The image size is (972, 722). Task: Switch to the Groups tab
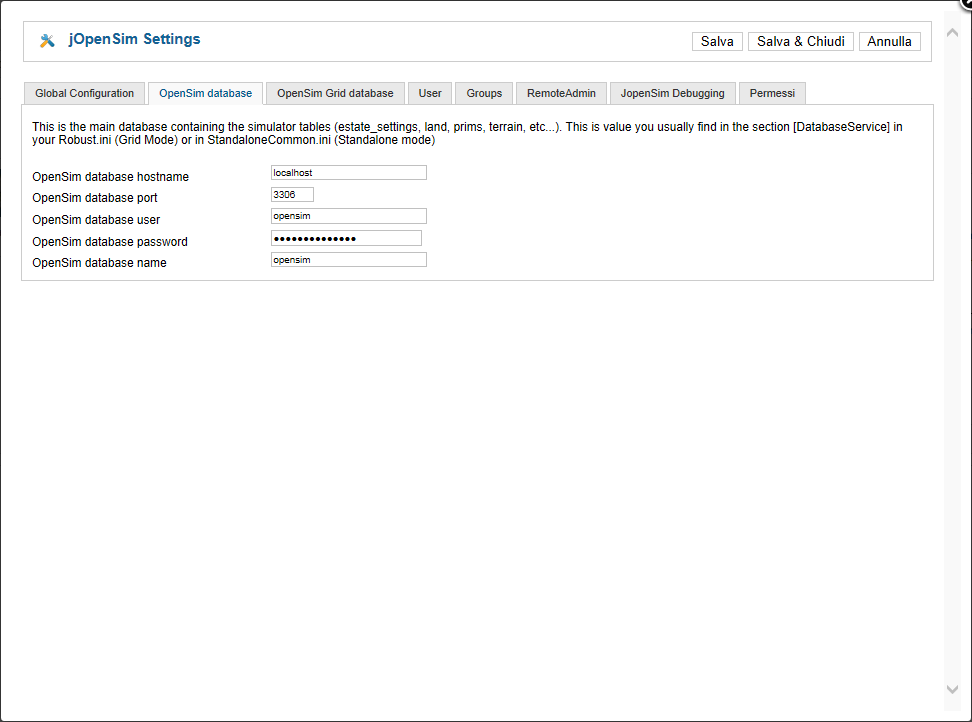pyautogui.click(x=484, y=94)
